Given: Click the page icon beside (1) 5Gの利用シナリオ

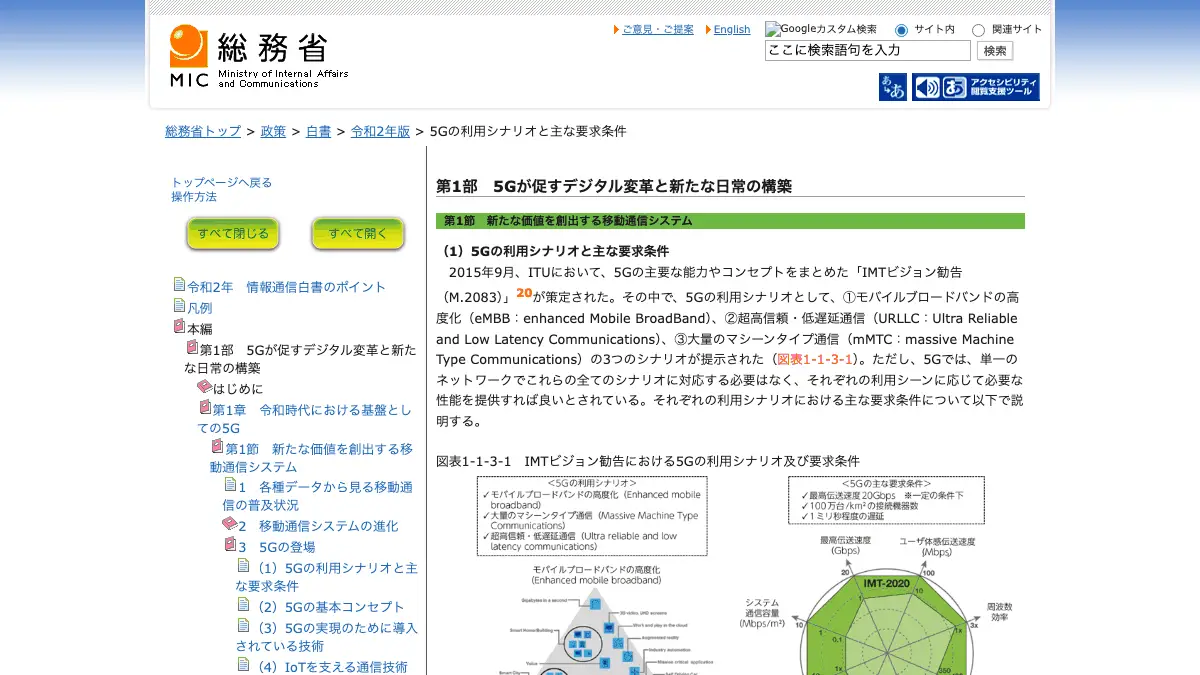Looking at the screenshot, I should pyautogui.click(x=243, y=566).
